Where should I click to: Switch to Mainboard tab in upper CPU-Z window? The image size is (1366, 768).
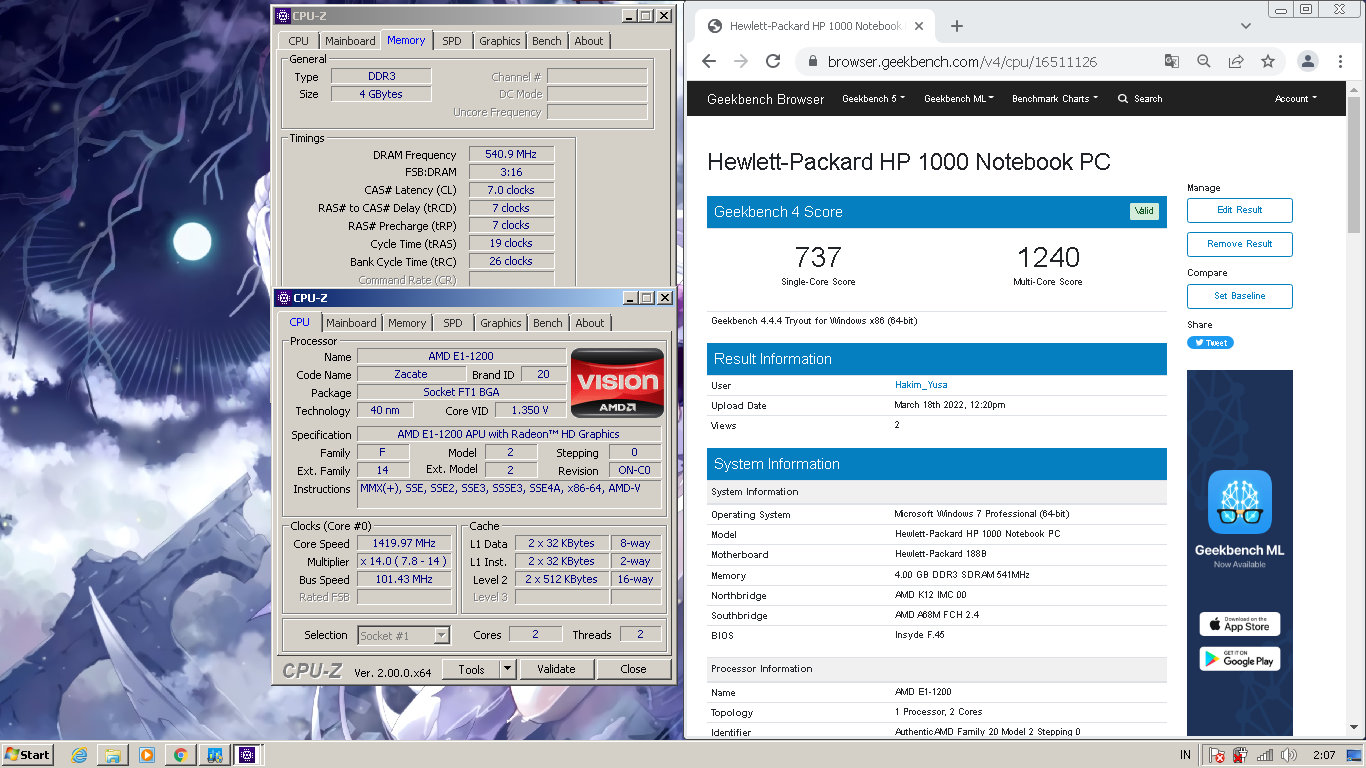click(350, 41)
